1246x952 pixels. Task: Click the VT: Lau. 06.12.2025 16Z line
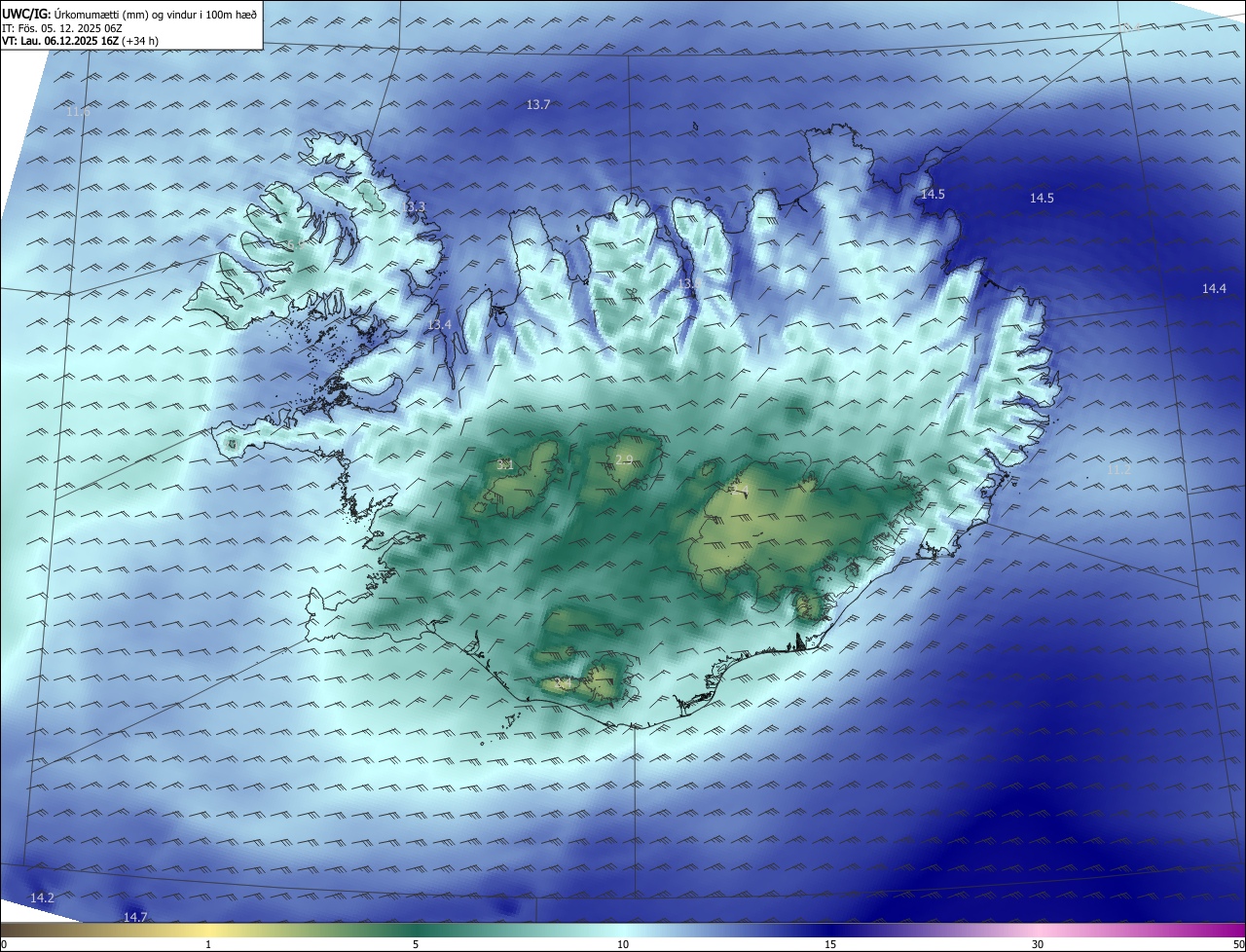(80, 41)
